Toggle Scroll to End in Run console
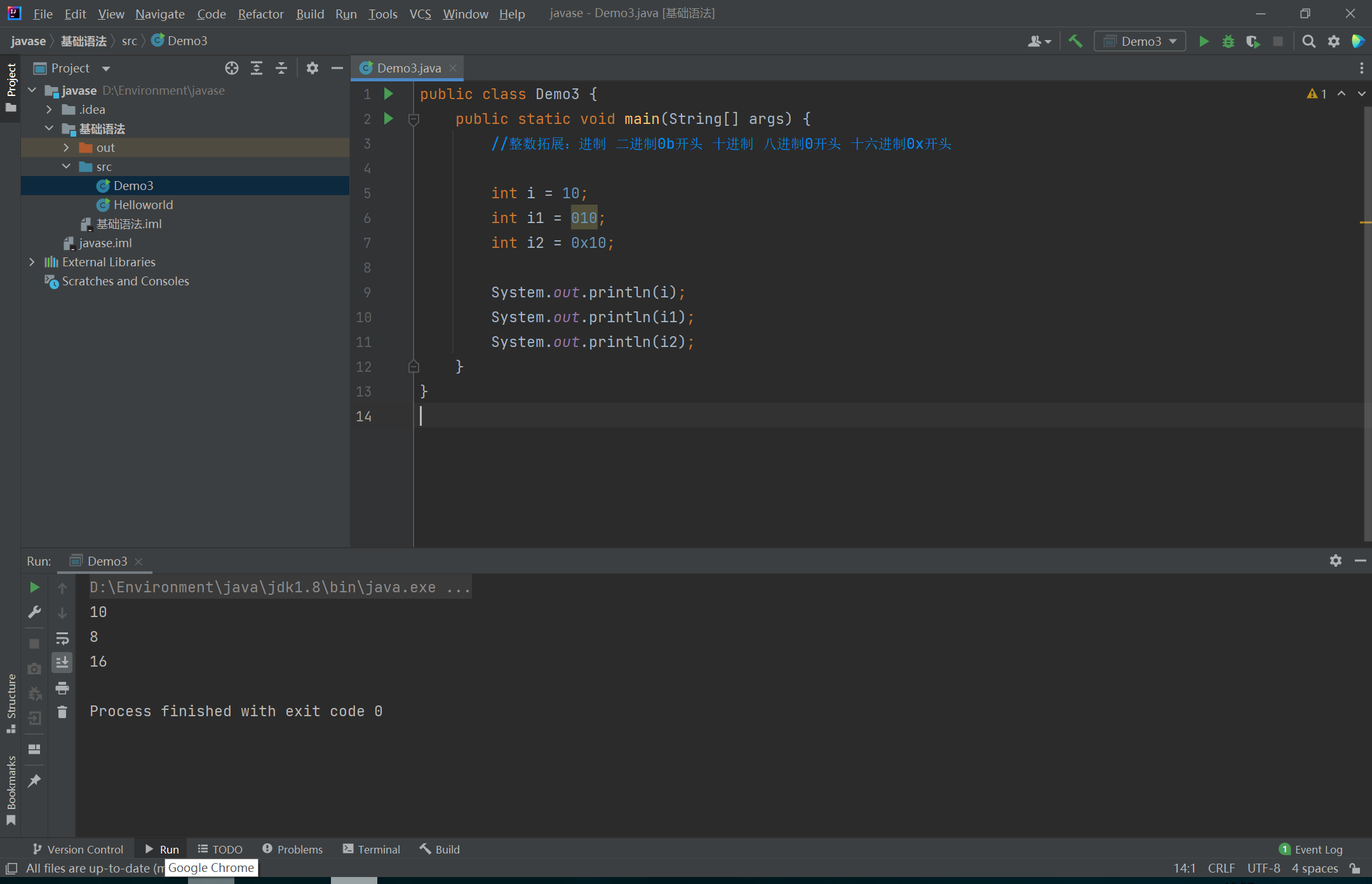Viewport: 1372px width, 884px height. pos(62,663)
